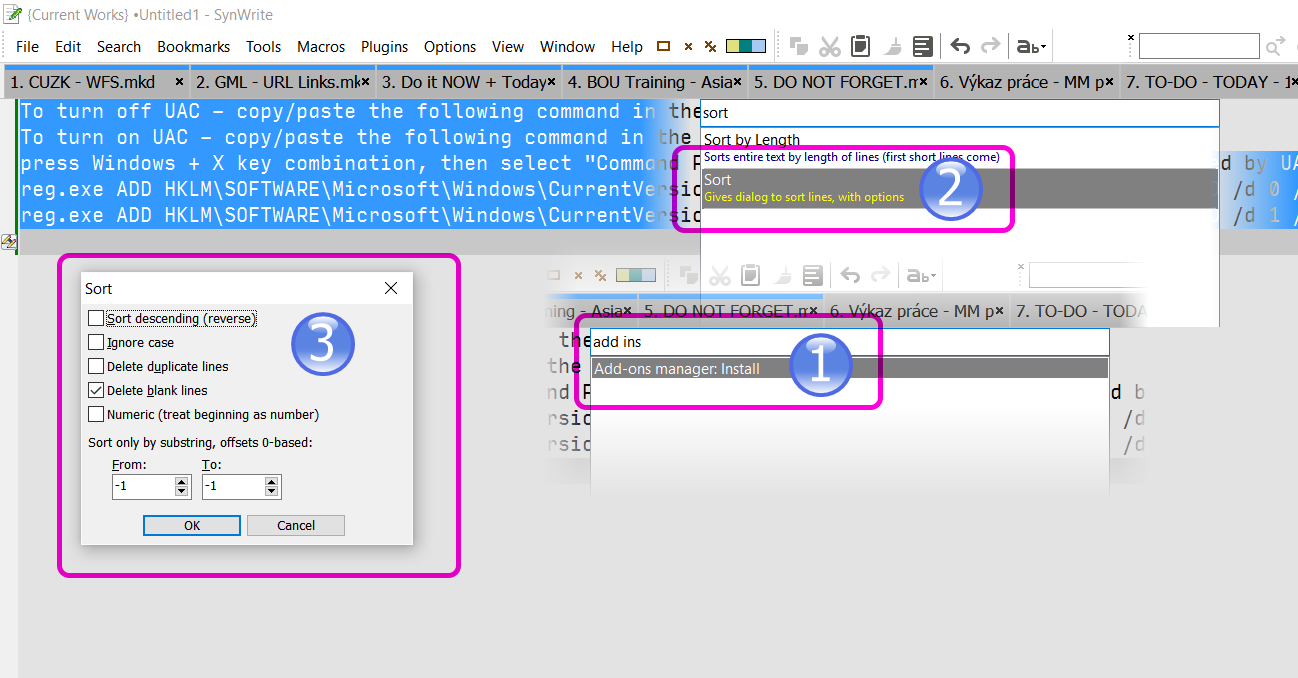Enable Sort descending (reverse) checkbox
1298x678 pixels.
click(96, 318)
